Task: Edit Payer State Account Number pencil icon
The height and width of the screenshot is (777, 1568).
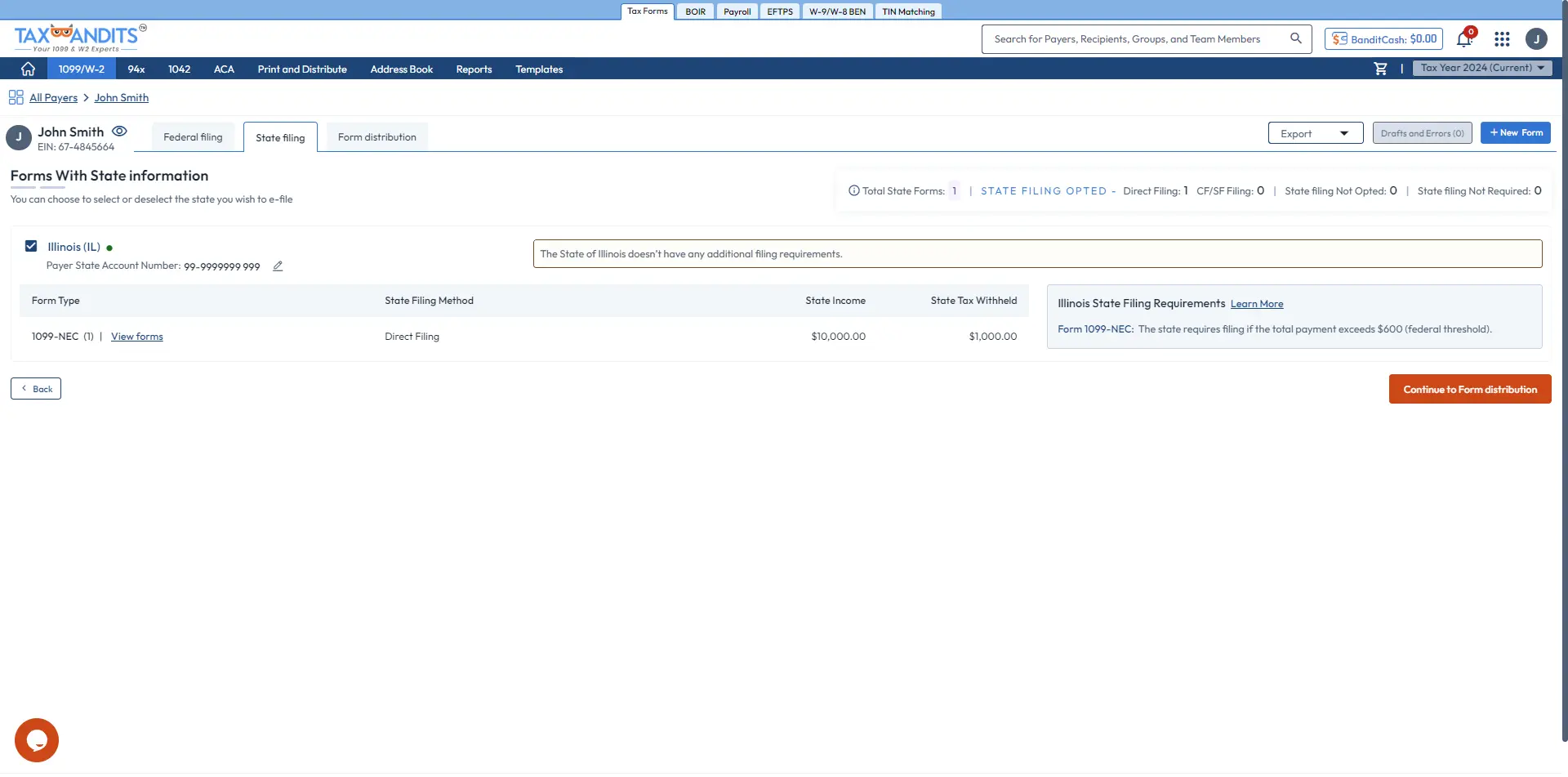Action: pos(278,266)
